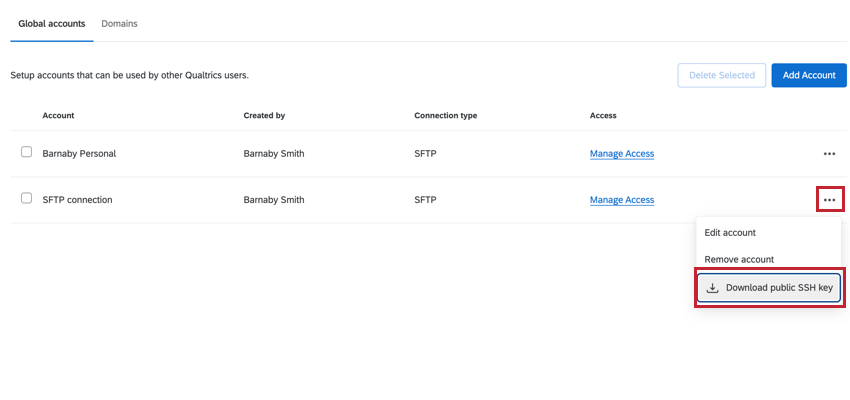Click three-dot menu for SFTP connection row

click(x=829, y=200)
